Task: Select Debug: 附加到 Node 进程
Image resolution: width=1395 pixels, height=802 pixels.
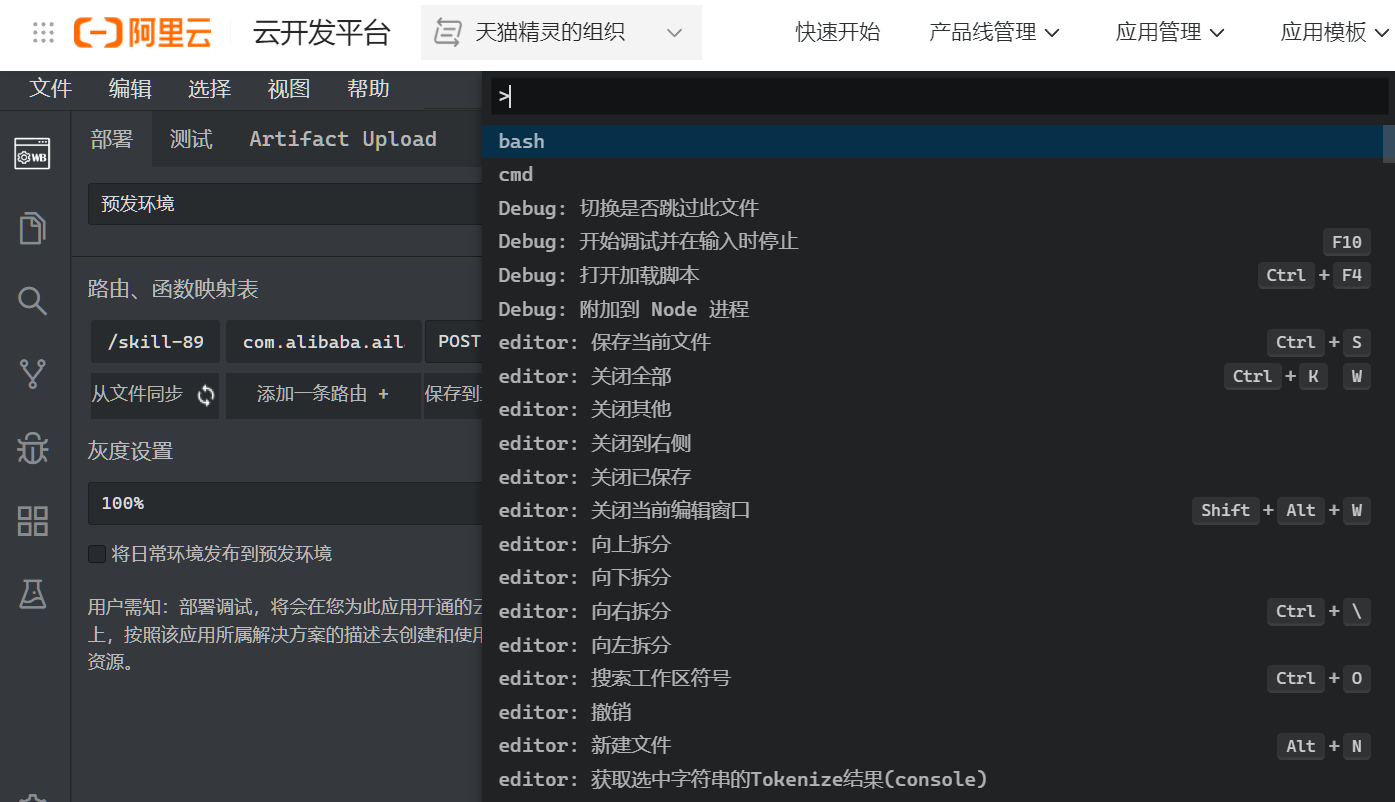Action: (x=932, y=310)
